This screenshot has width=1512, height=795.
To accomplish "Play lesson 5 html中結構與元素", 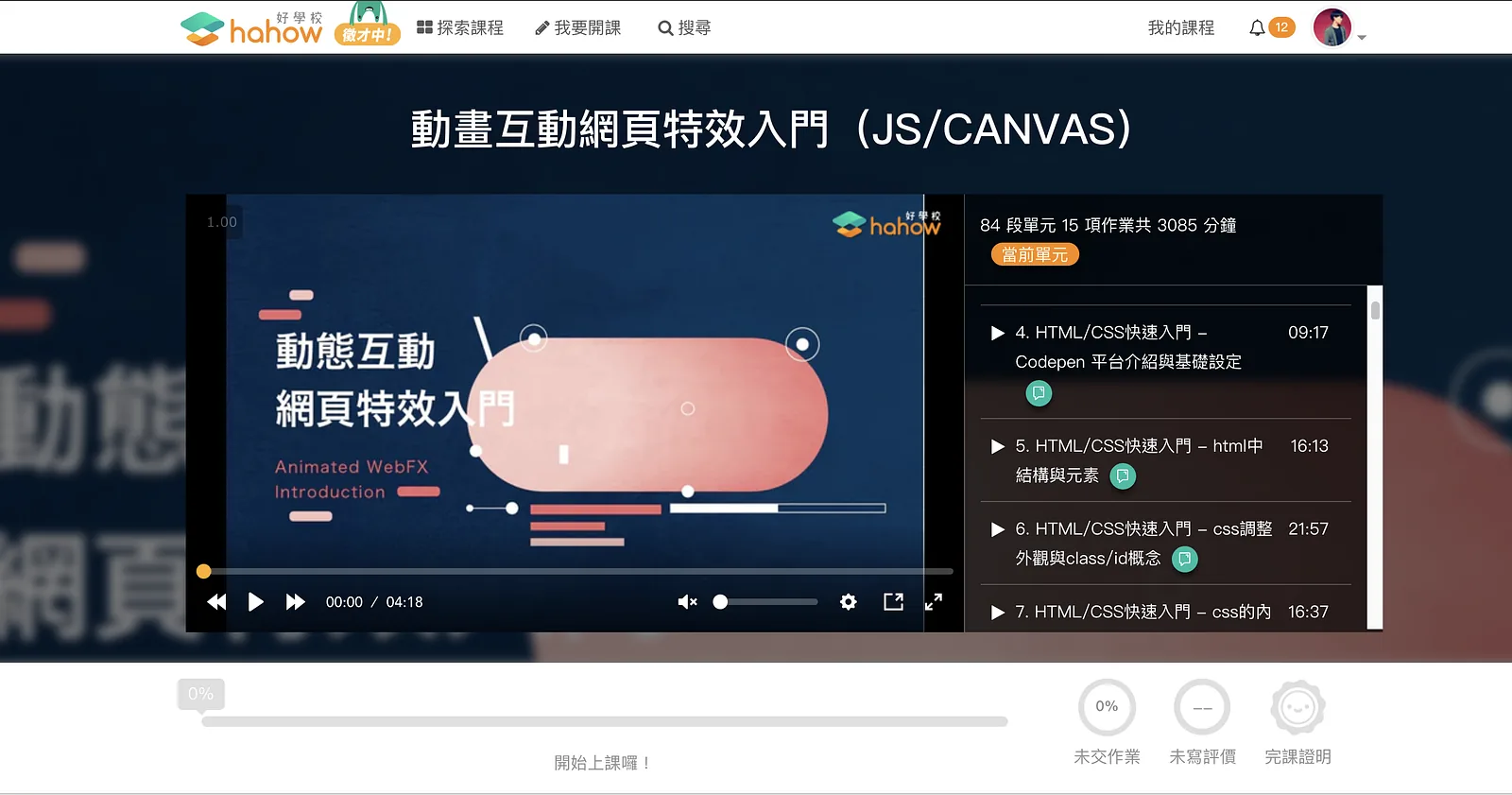I will tap(997, 446).
